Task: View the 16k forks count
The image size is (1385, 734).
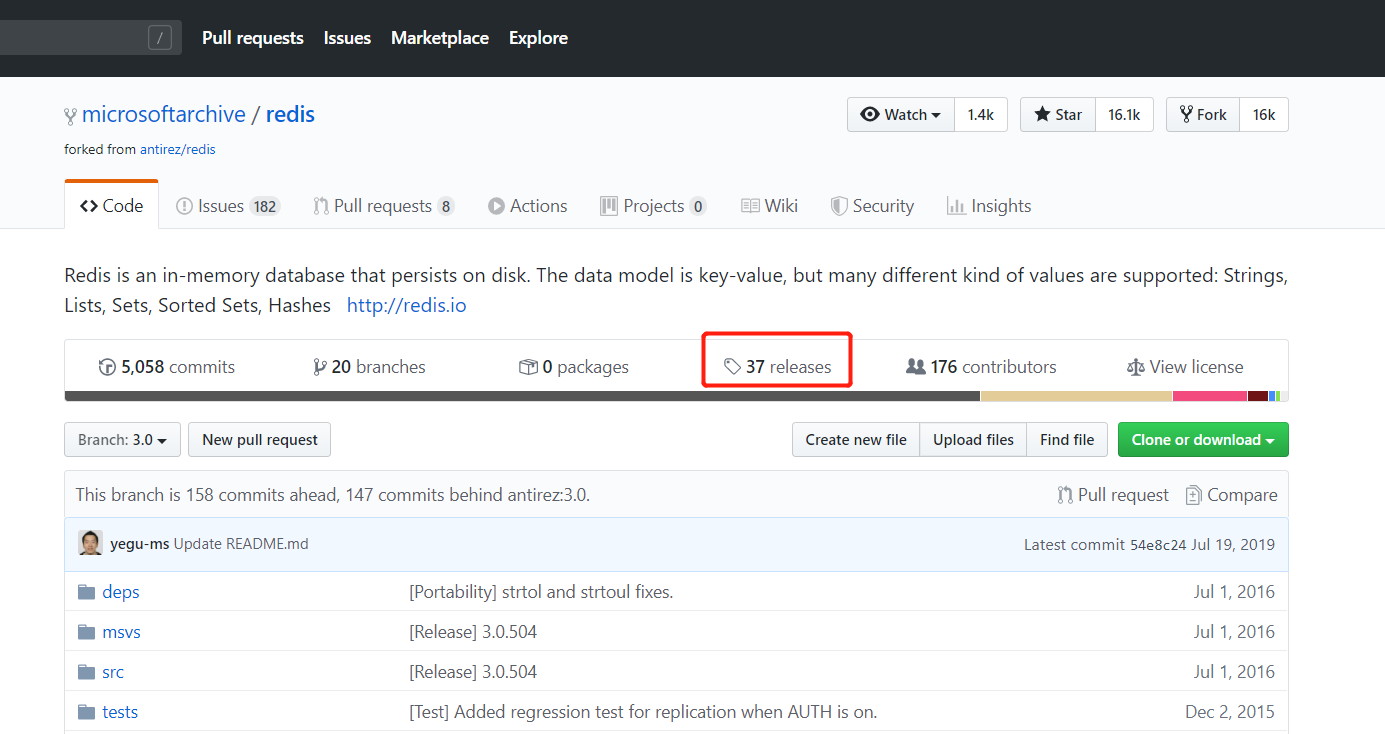Action: pyautogui.click(x=1264, y=115)
